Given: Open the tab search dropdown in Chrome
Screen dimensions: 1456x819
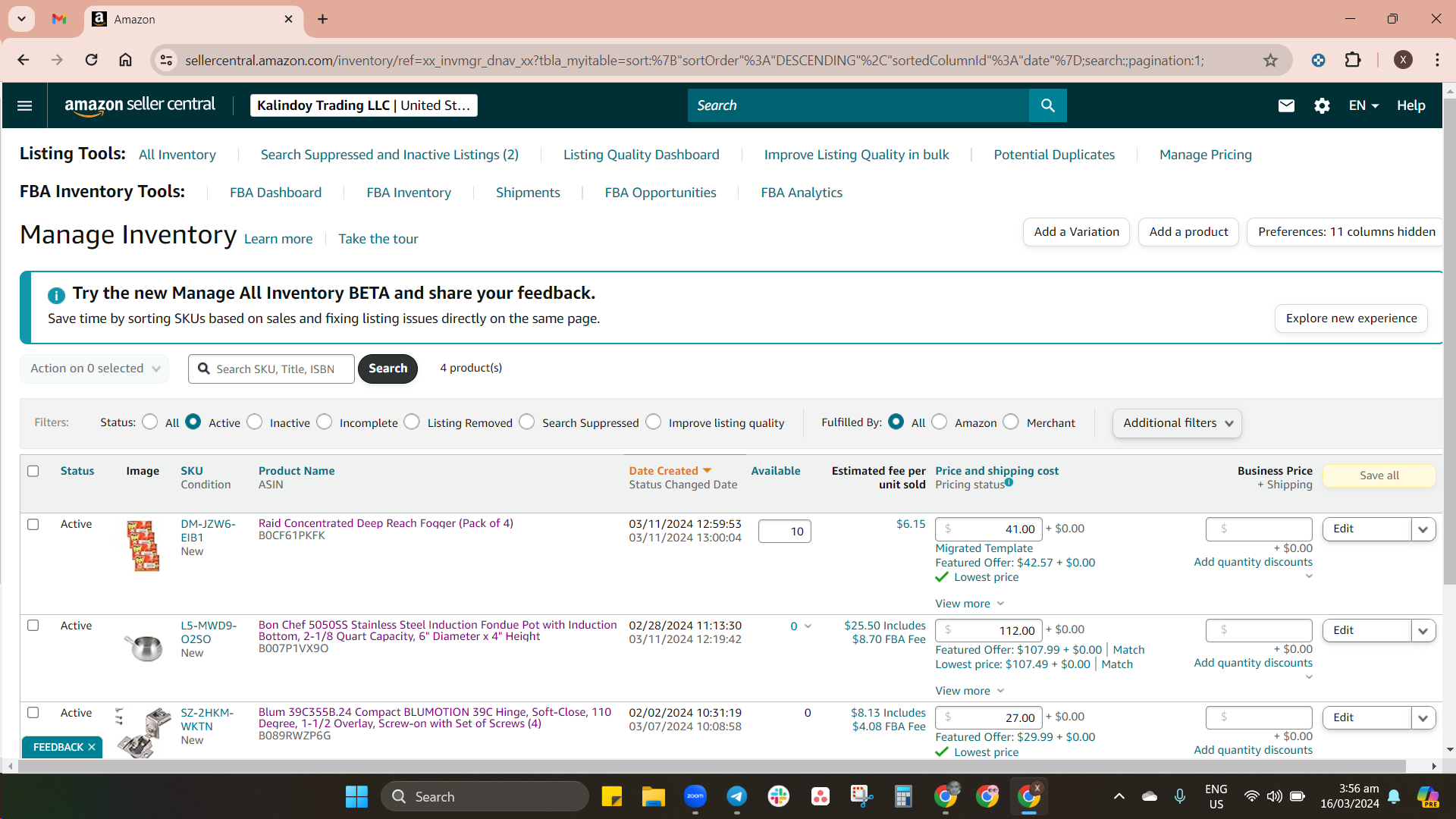Looking at the screenshot, I should pyautogui.click(x=21, y=19).
